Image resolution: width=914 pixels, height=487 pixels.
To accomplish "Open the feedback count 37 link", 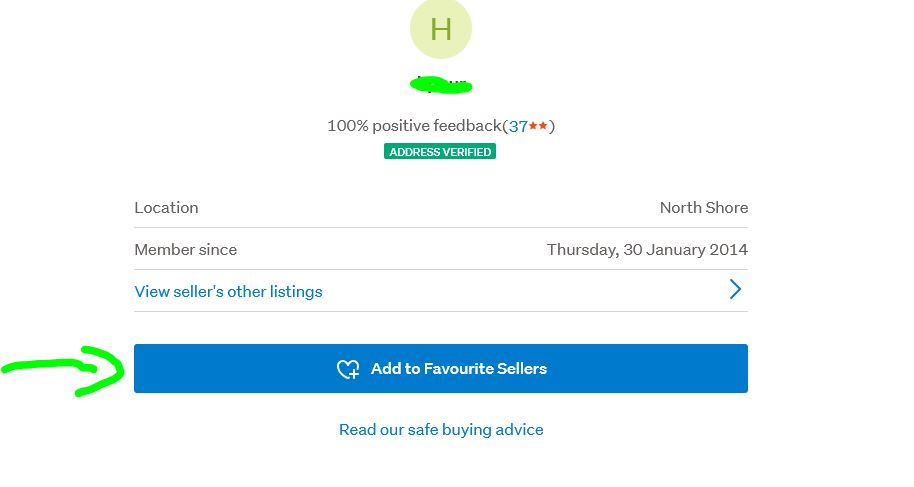I will coord(518,126).
